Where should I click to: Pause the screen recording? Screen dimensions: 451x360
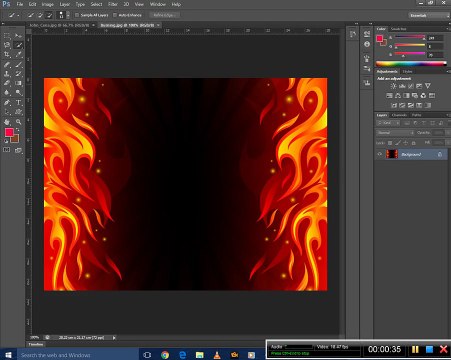click(x=415, y=349)
